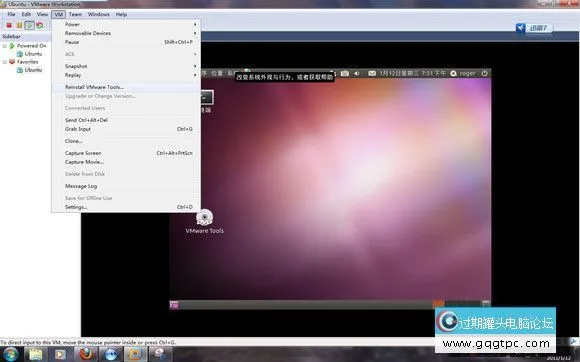580x362 pixels.
Task: Open the Team menu
Action: (75, 14)
